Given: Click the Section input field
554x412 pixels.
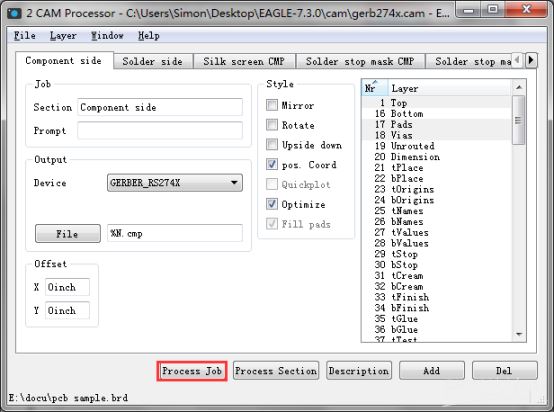Looking at the screenshot, I should tap(160, 107).
